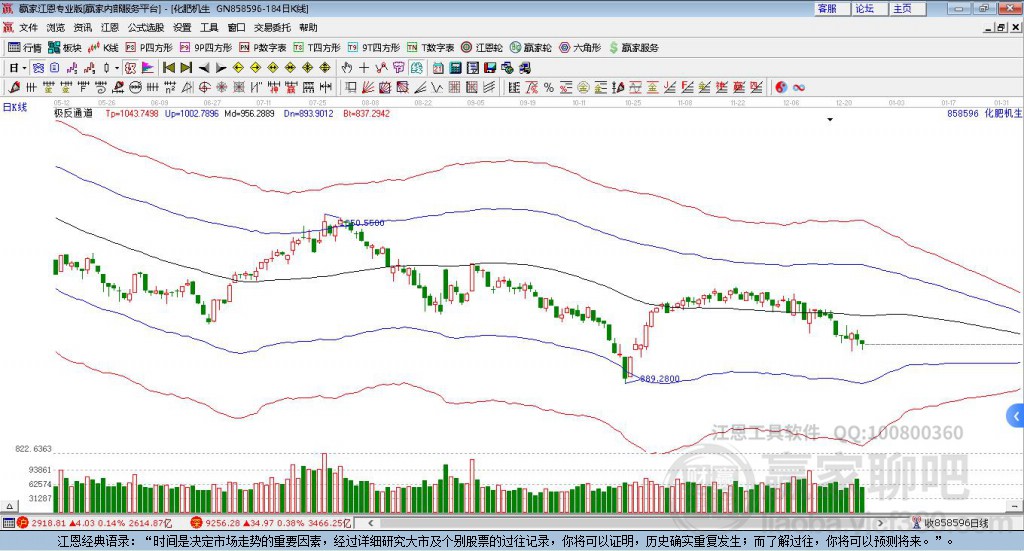
Task: Open the 交易委托 menu
Action: point(272,27)
